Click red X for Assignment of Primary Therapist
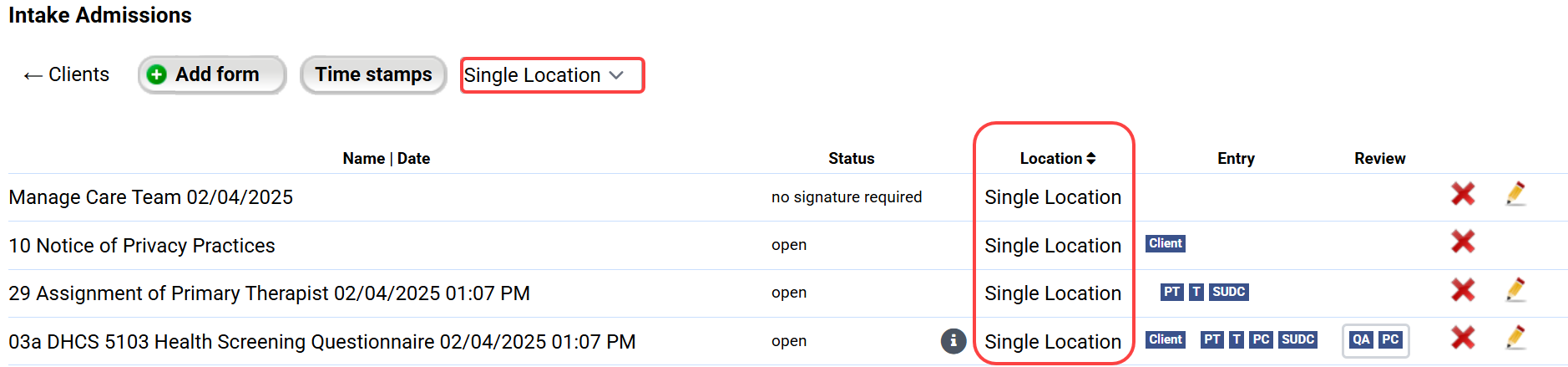This screenshot has height=367, width=1568. click(x=1462, y=290)
